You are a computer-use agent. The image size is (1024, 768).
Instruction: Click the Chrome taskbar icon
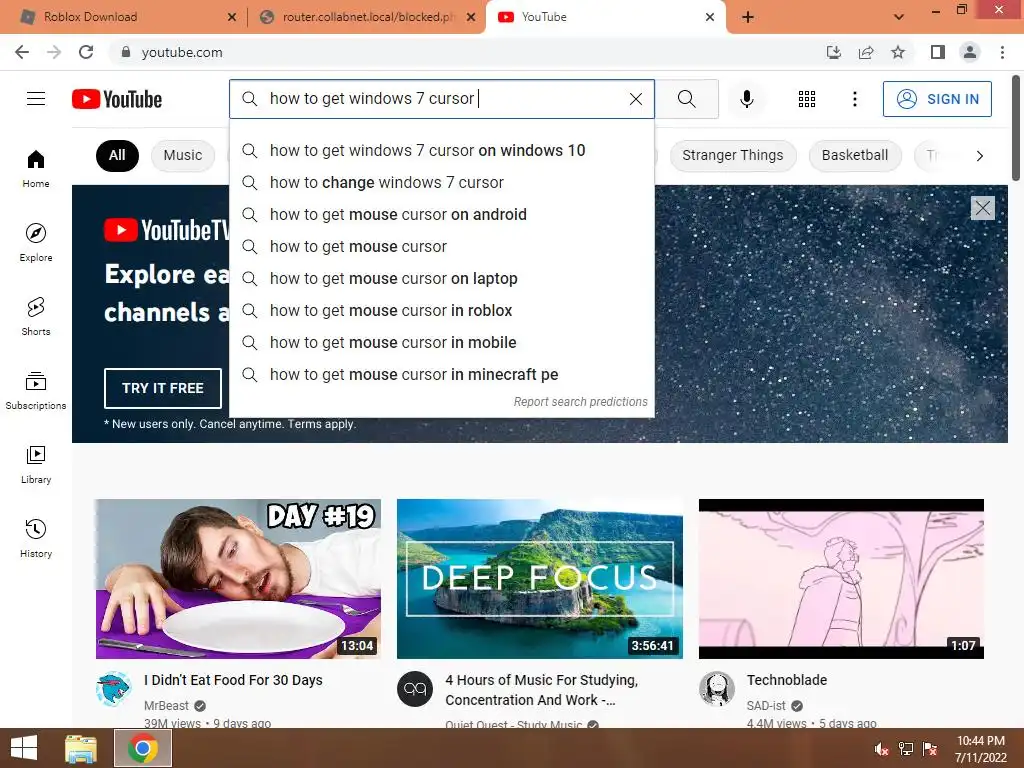click(x=143, y=748)
